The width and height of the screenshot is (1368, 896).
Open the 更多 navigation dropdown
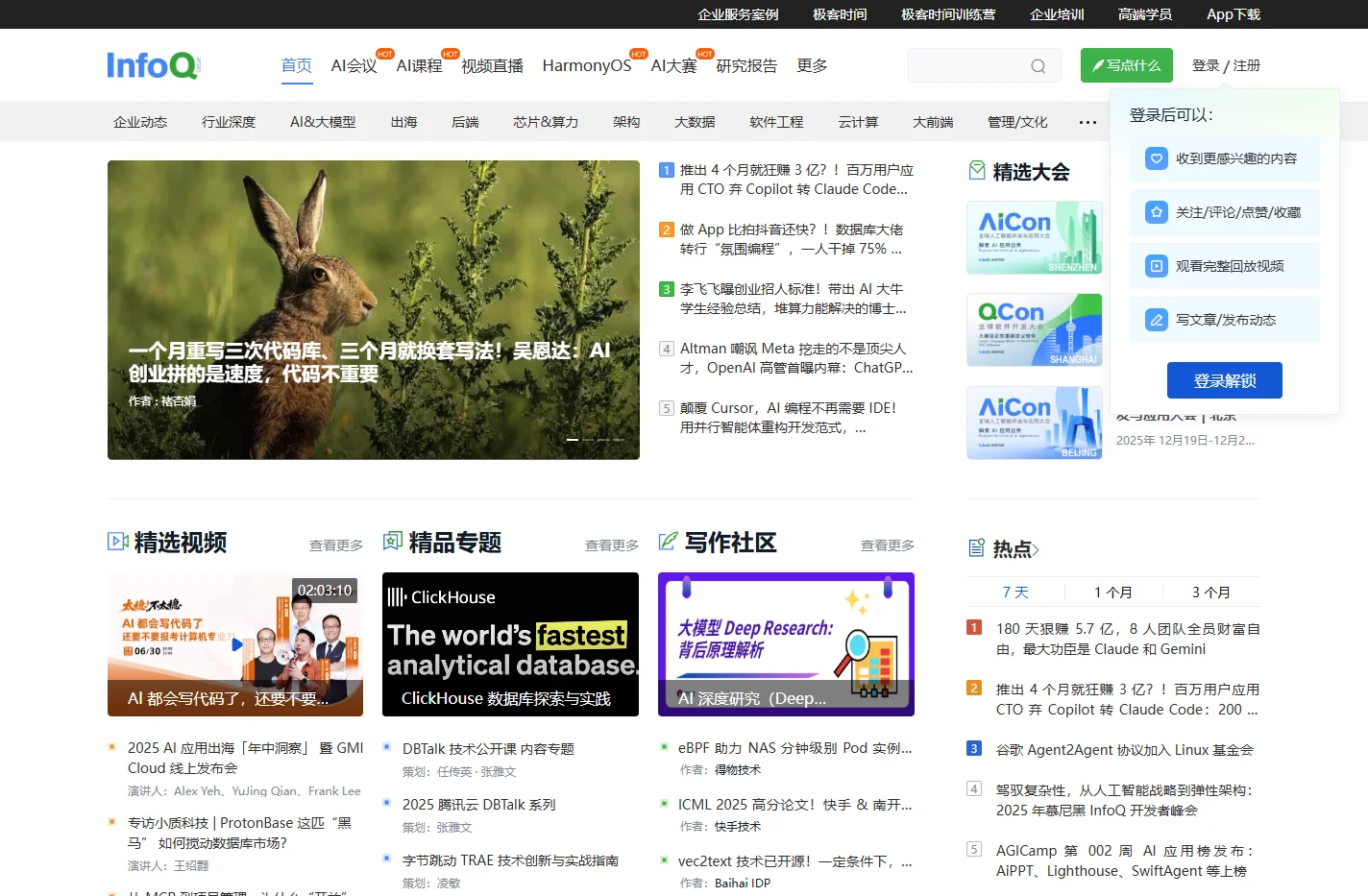pos(812,65)
